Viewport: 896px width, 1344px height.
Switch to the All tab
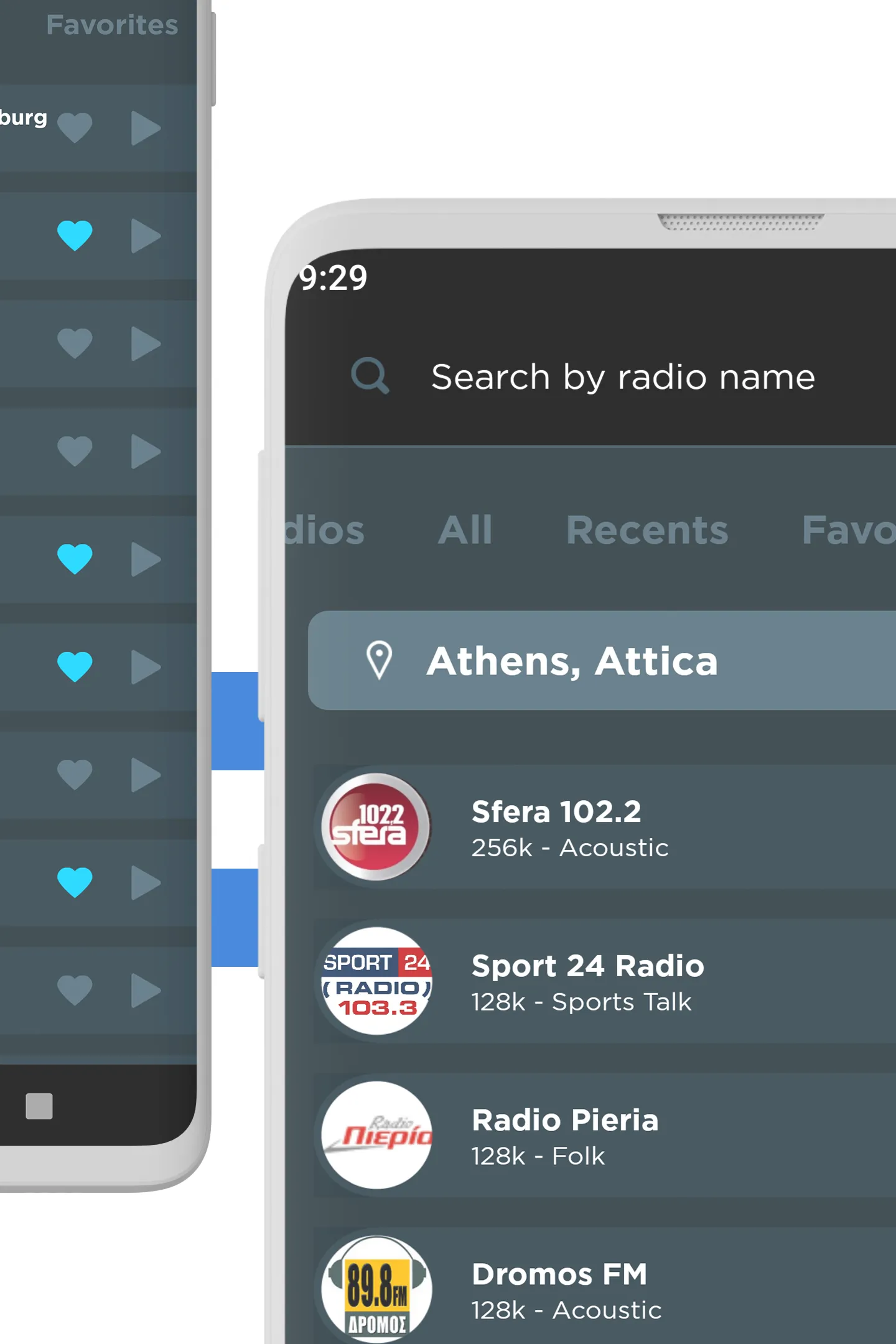(x=465, y=530)
